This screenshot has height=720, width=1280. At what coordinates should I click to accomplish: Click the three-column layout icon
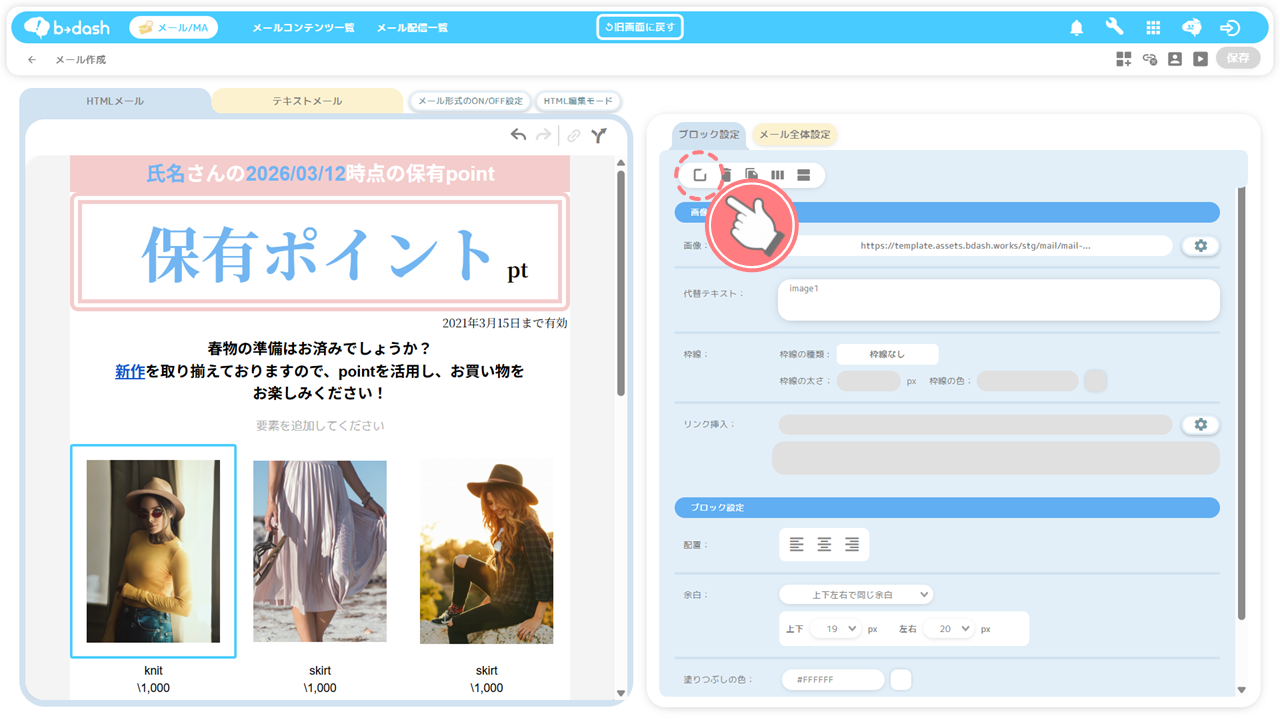click(x=778, y=175)
